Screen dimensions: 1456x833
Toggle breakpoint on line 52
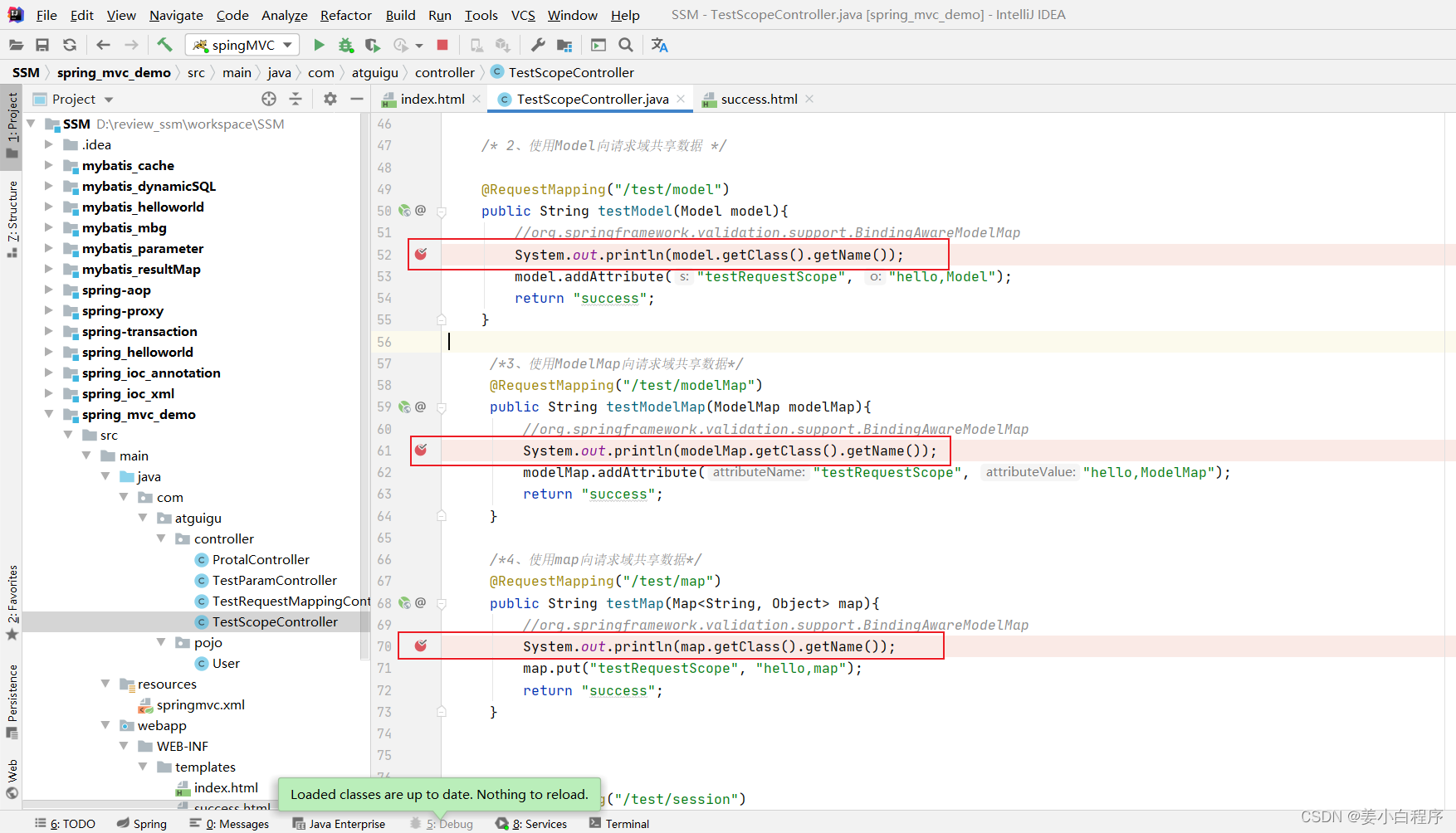421,254
